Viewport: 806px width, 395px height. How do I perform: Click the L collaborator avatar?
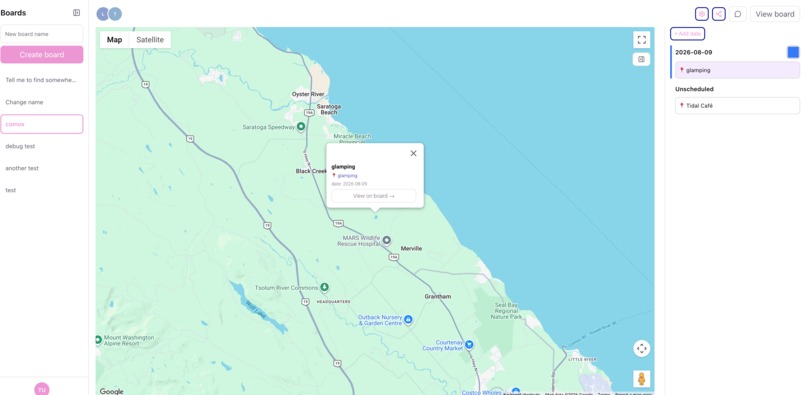click(x=103, y=14)
